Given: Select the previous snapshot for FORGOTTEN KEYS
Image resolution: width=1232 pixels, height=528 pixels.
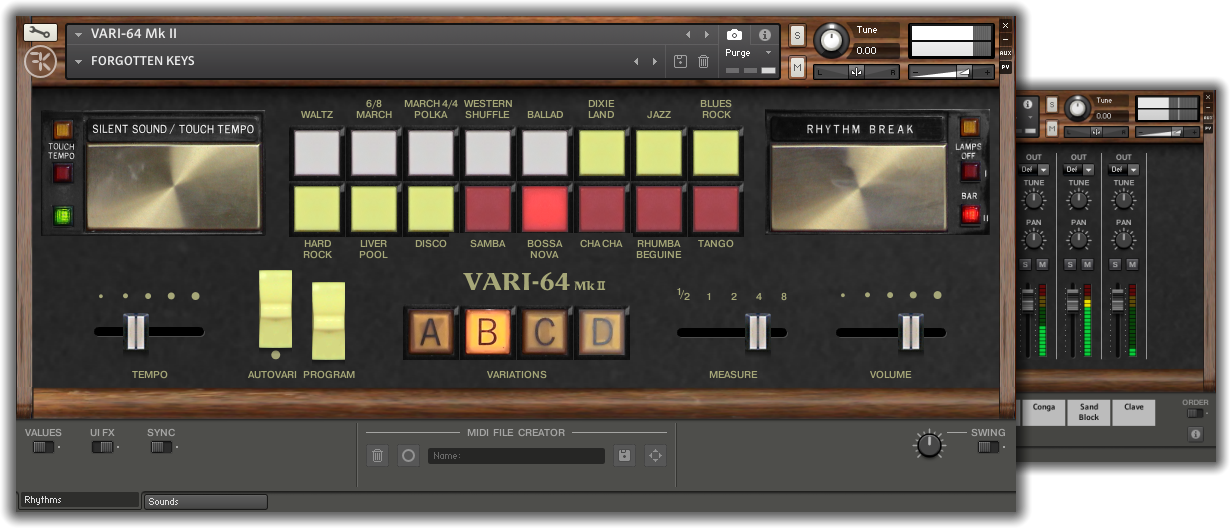Looking at the screenshot, I should (636, 62).
